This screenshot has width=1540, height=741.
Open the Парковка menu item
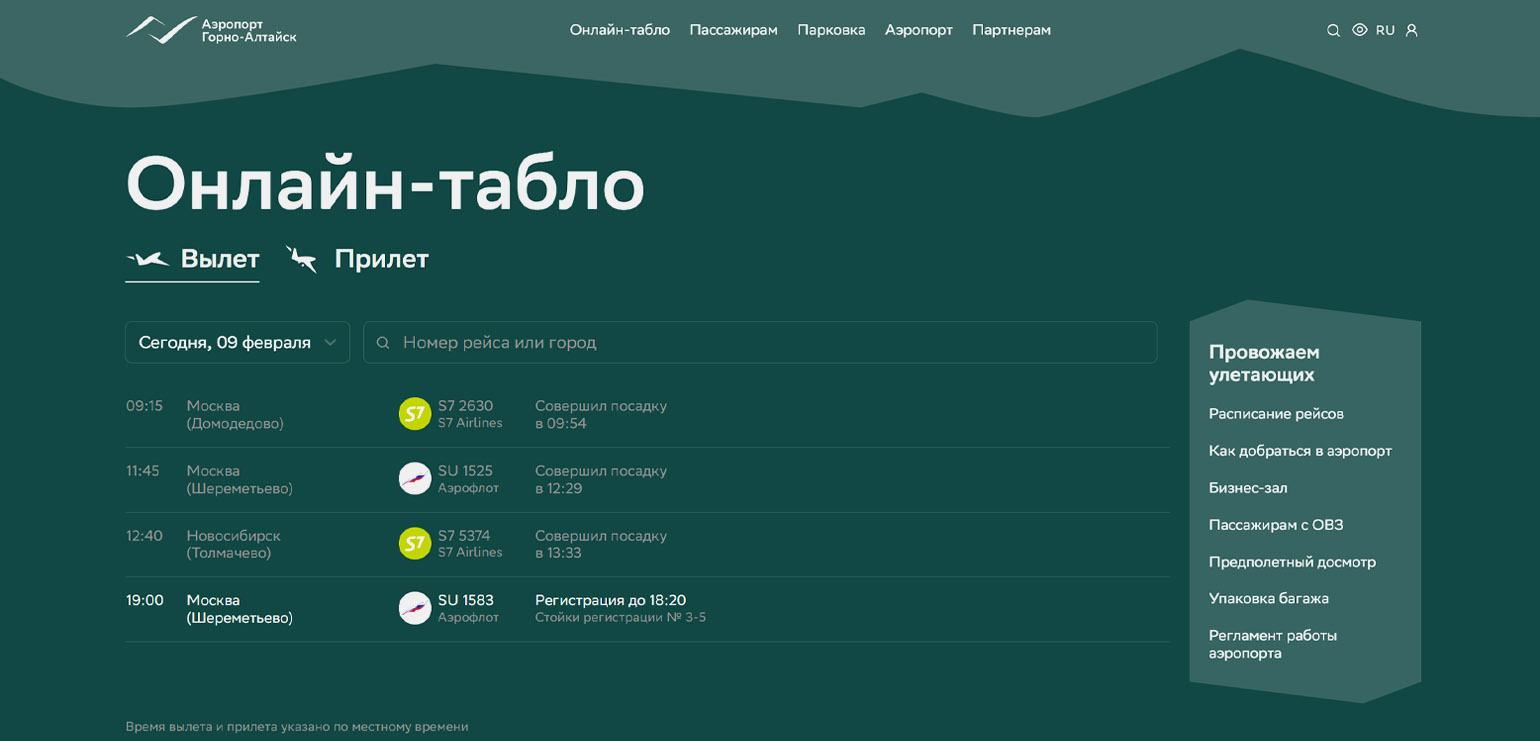point(831,30)
